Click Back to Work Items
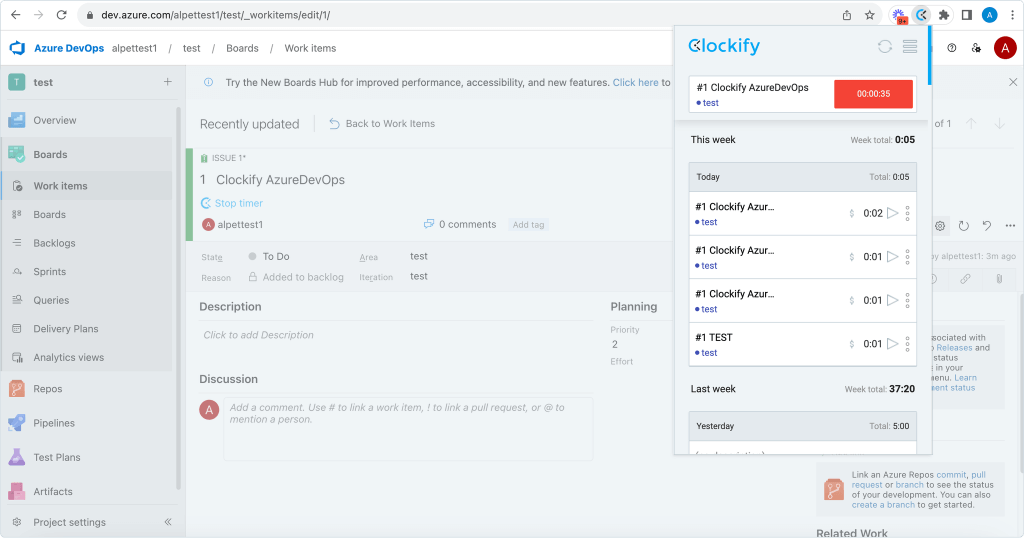Image resolution: width=1024 pixels, height=538 pixels. [382, 123]
